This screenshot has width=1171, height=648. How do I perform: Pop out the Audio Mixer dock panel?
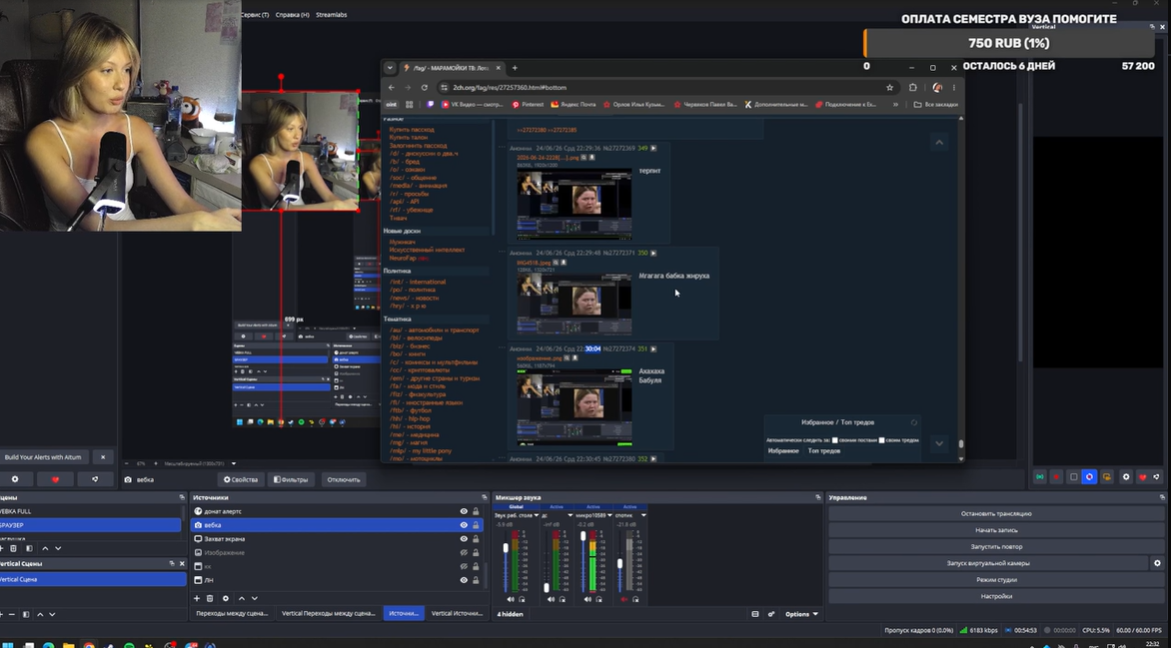[818, 497]
